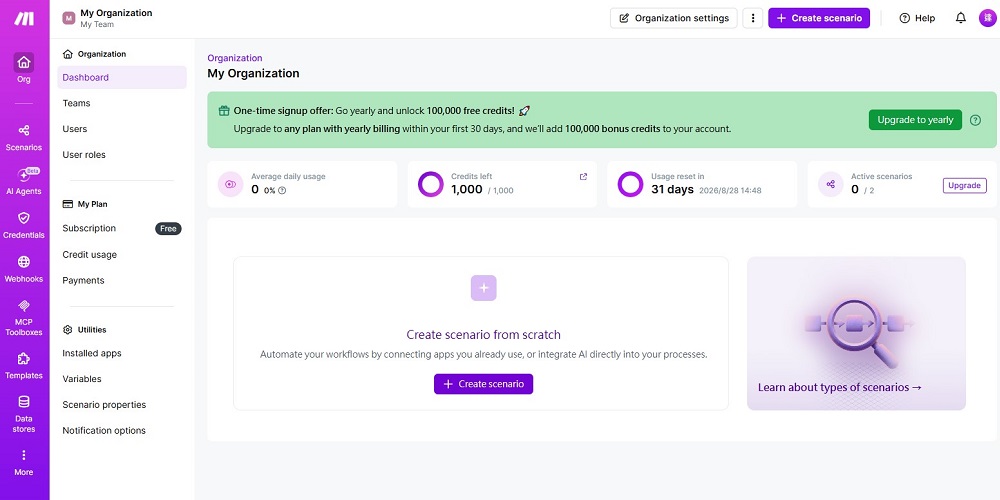Click the Free badge beside Subscription

pyautogui.click(x=168, y=228)
